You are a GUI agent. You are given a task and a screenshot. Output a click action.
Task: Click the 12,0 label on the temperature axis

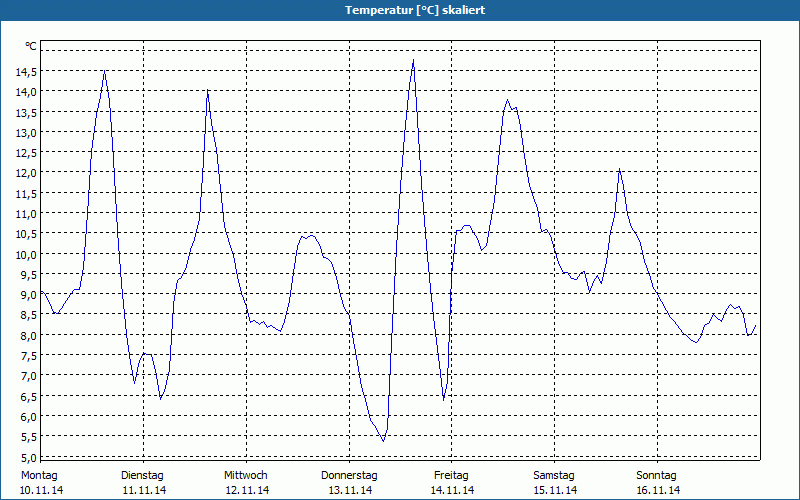(27, 173)
